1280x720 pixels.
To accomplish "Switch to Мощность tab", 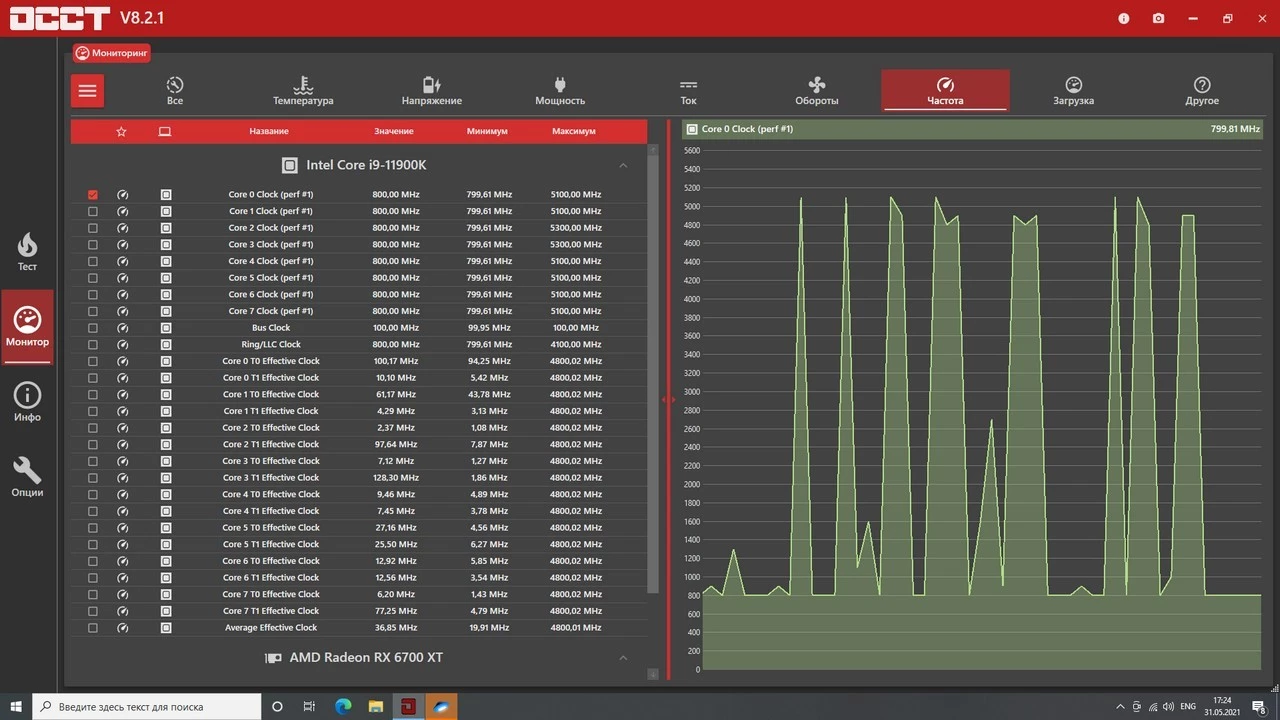I will tap(560, 90).
